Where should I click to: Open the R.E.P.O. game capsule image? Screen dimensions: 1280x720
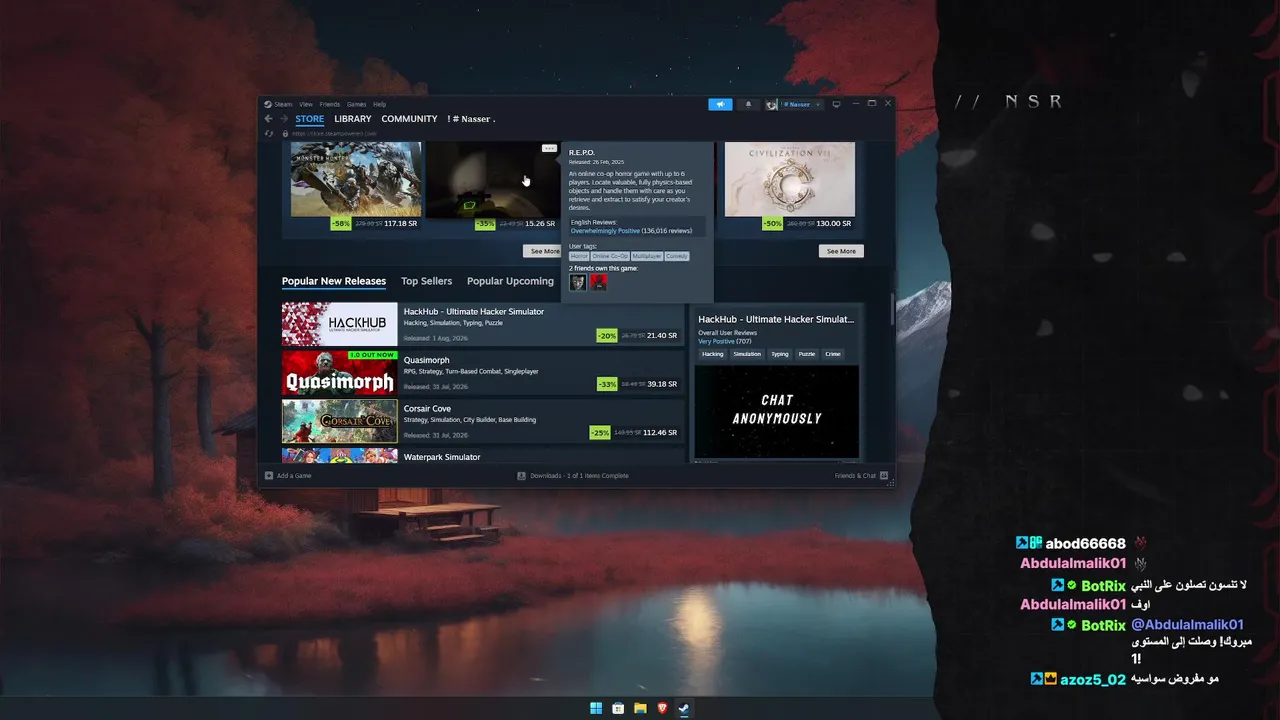pos(492,179)
